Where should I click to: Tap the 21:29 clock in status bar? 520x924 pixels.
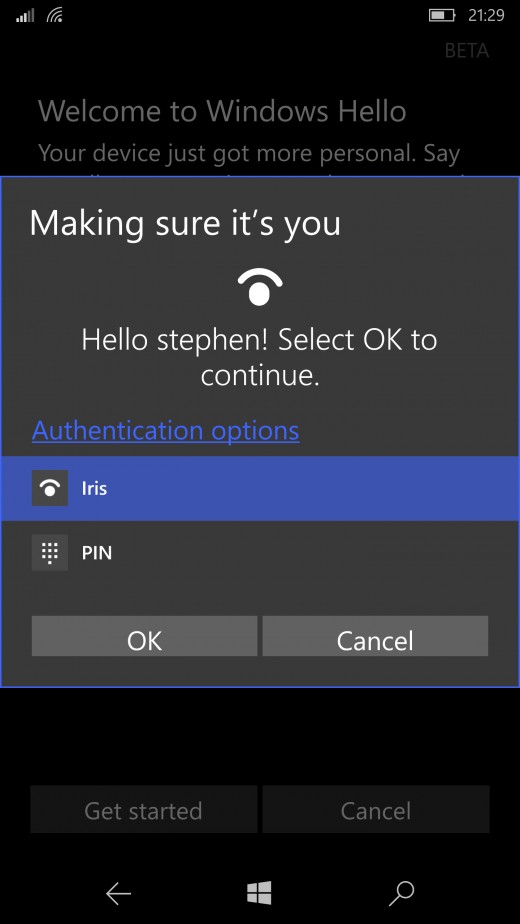coord(486,15)
